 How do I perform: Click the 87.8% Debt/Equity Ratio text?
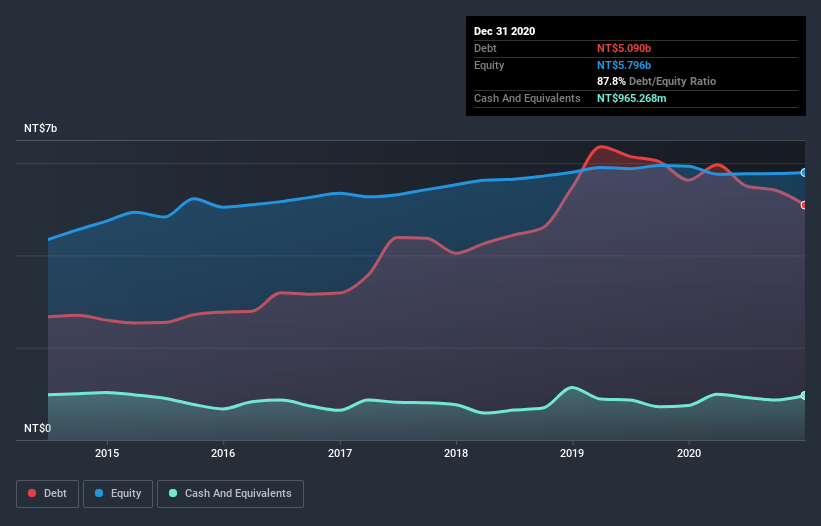click(656, 81)
